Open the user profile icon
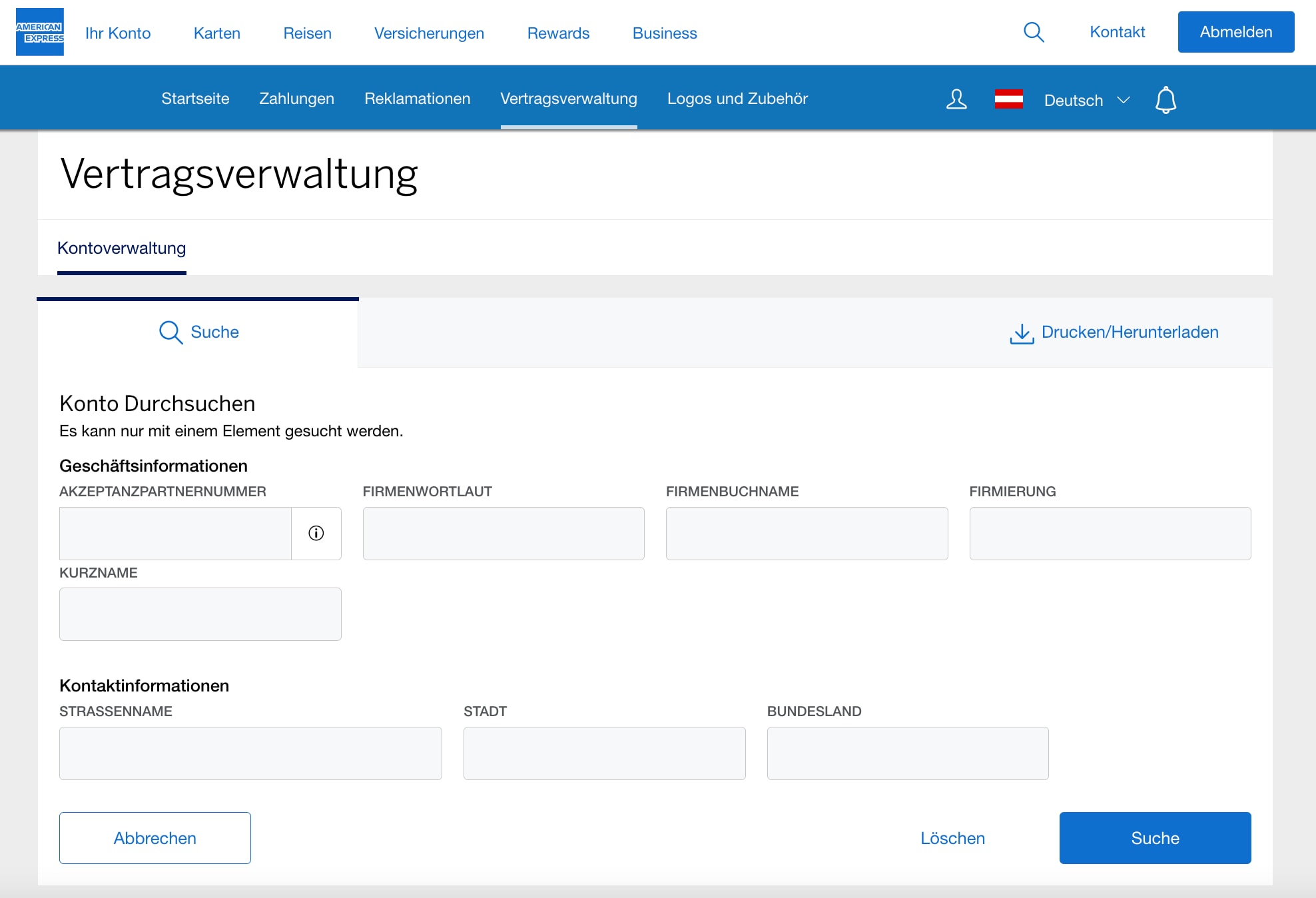 pyautogui.click(x=956, y=100)
